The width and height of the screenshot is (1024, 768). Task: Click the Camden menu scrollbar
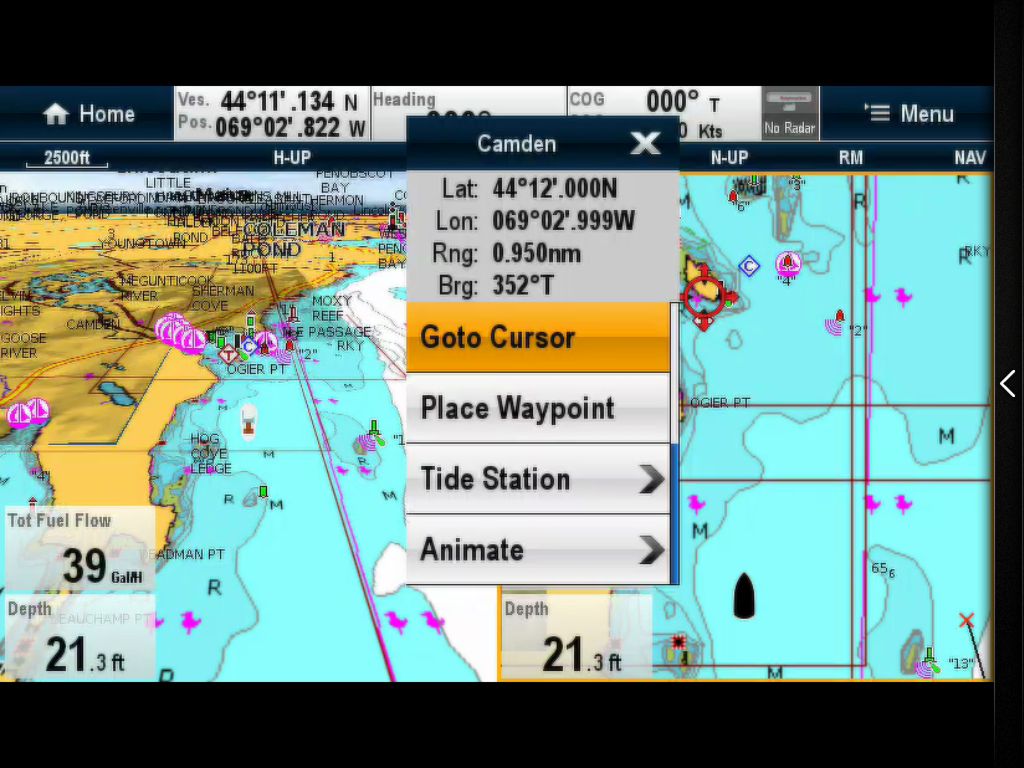(675, 443)
